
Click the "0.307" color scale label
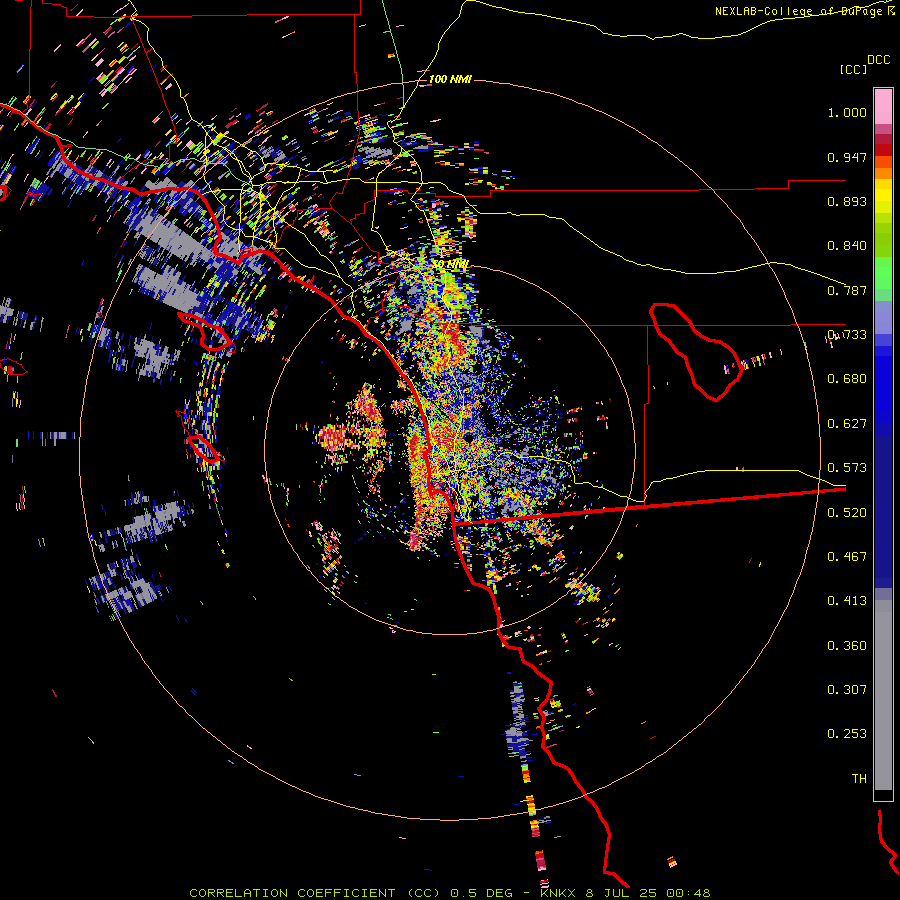pyautogui.click(x=847, y=690)
